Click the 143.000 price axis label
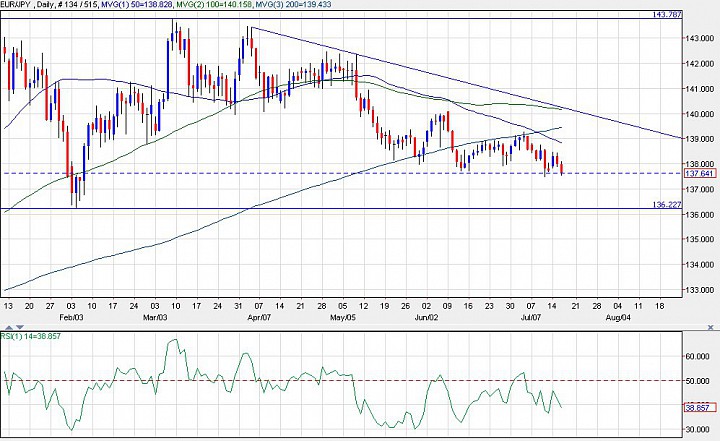Screen dimensions: 720x441 click(x=699, y=38)
